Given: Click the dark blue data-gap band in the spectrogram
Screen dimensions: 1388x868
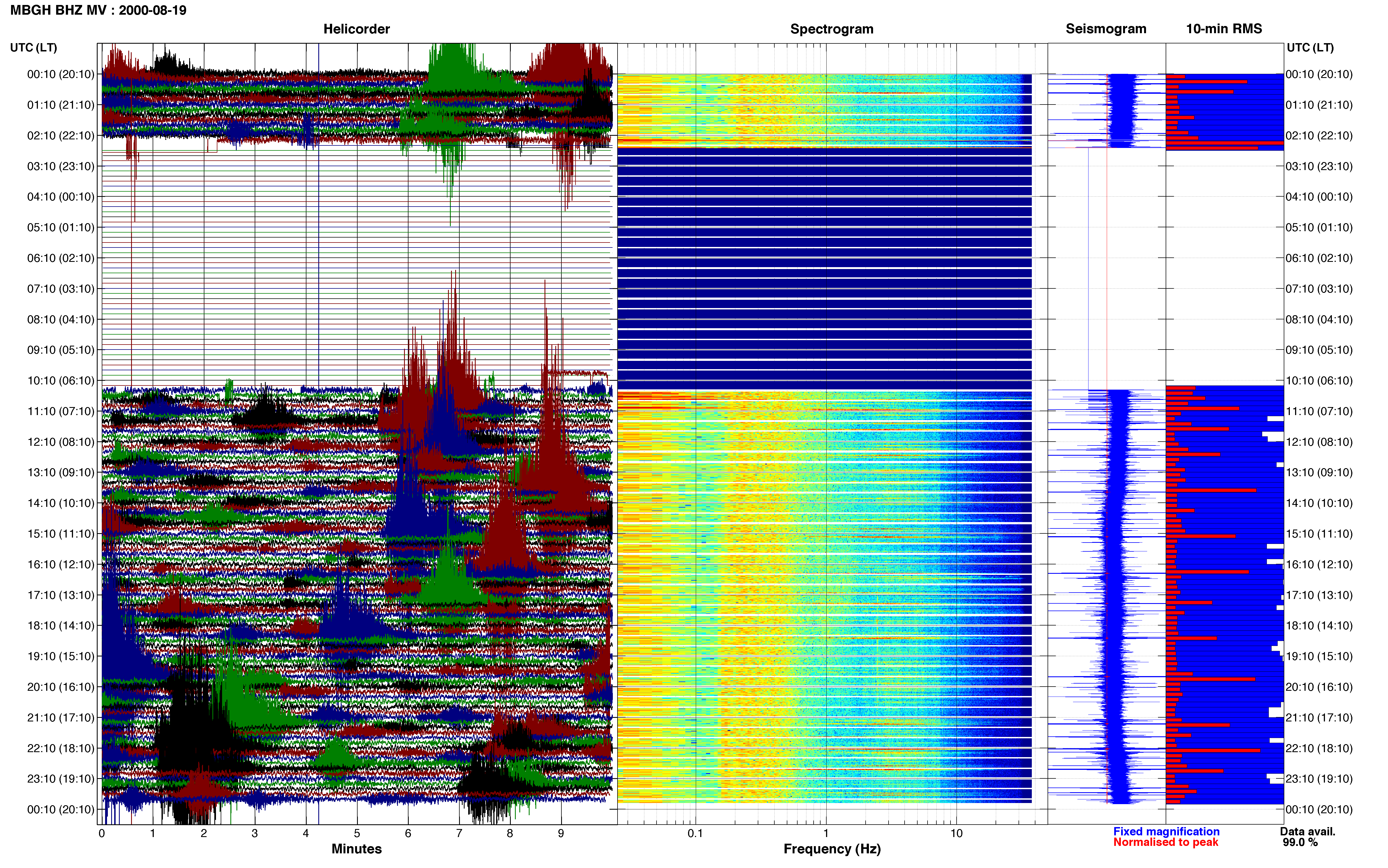Looking at the screenshot, I should [824, 269].
